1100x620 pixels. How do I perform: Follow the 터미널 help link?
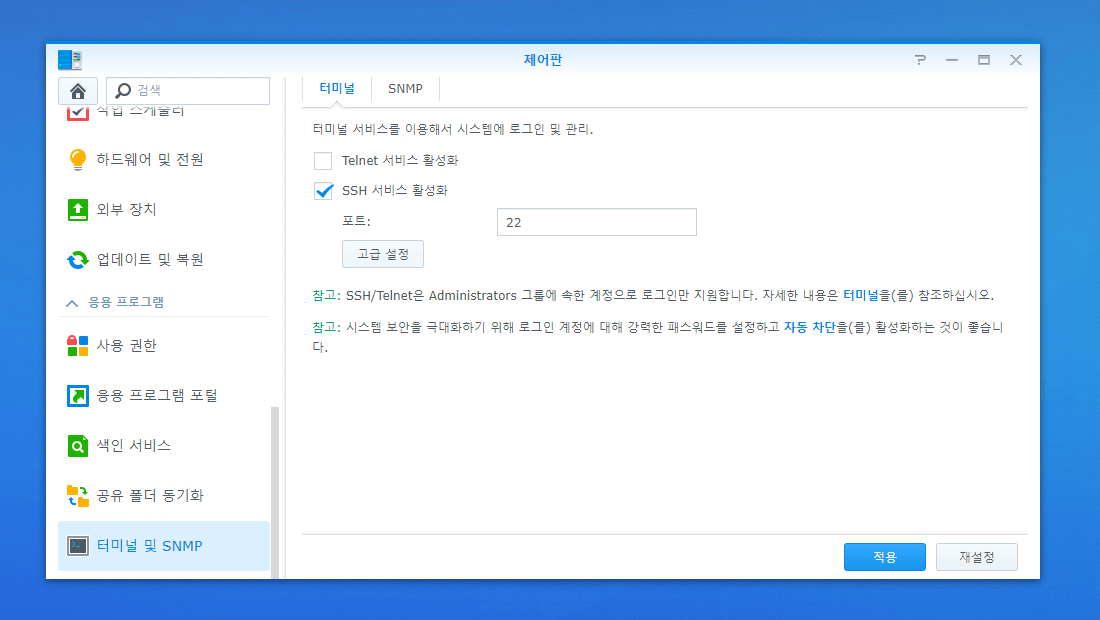pyautogui.click(x=861, y=295)
